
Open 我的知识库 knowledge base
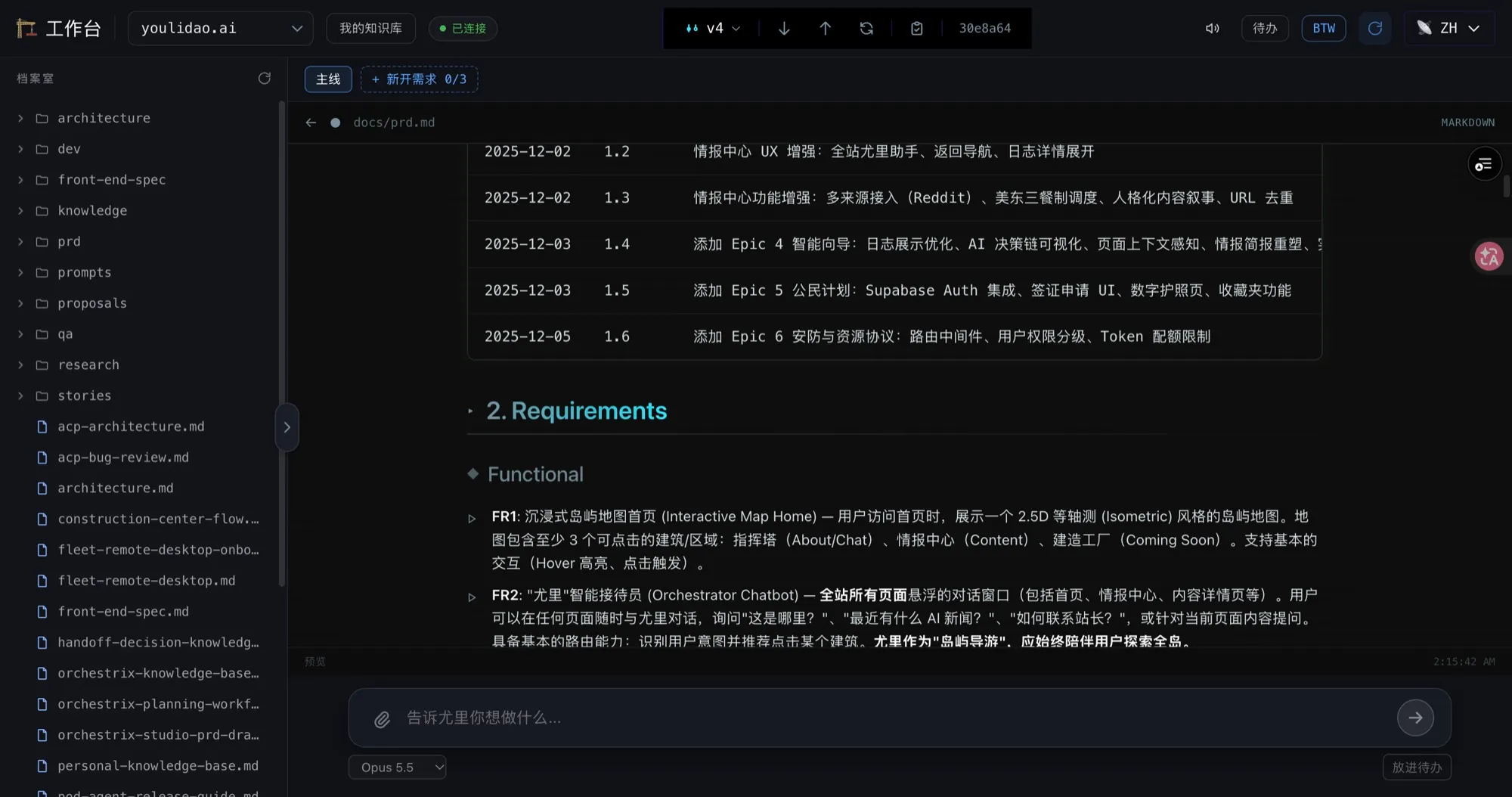point(370,28)
